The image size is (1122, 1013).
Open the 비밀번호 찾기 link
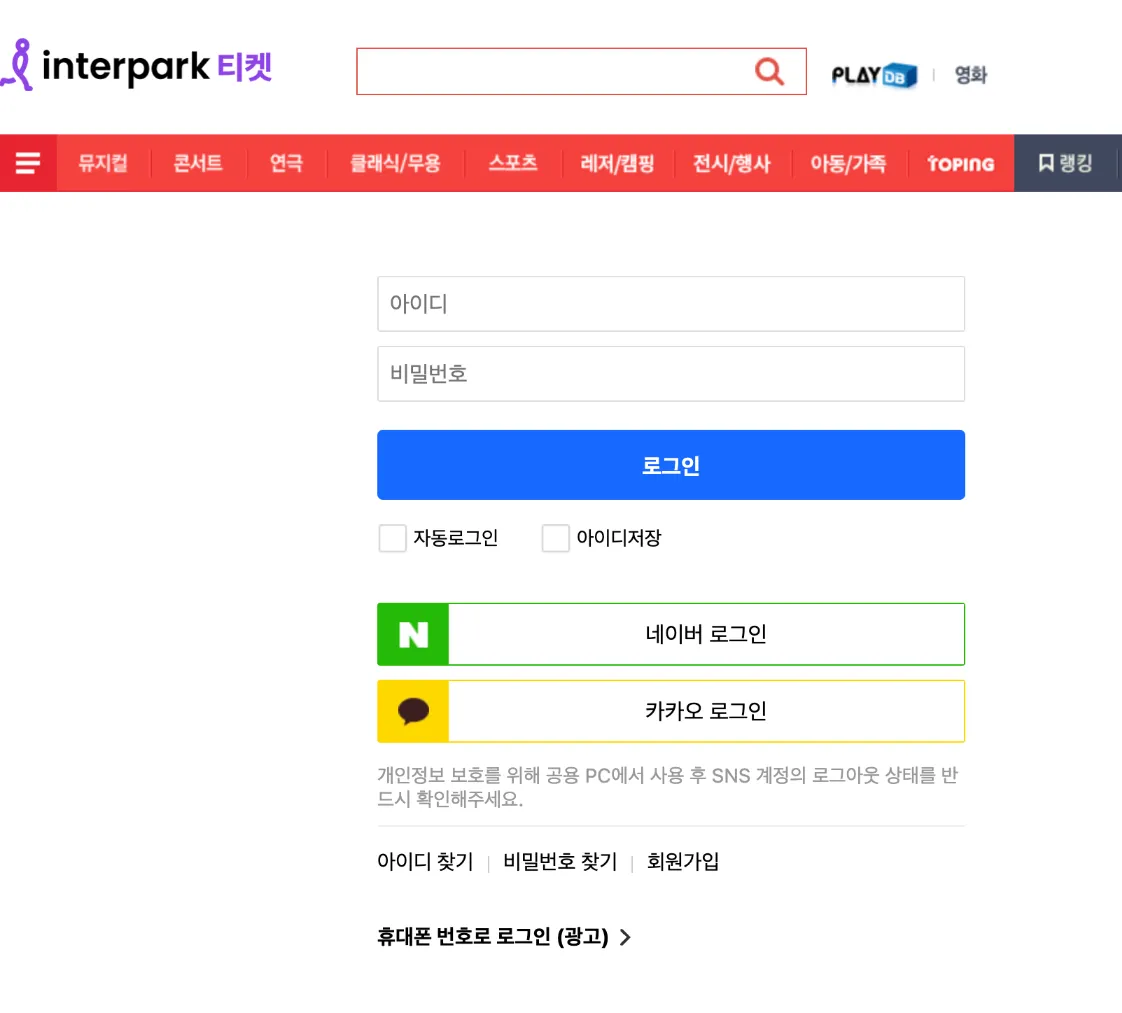pos(560,861)
